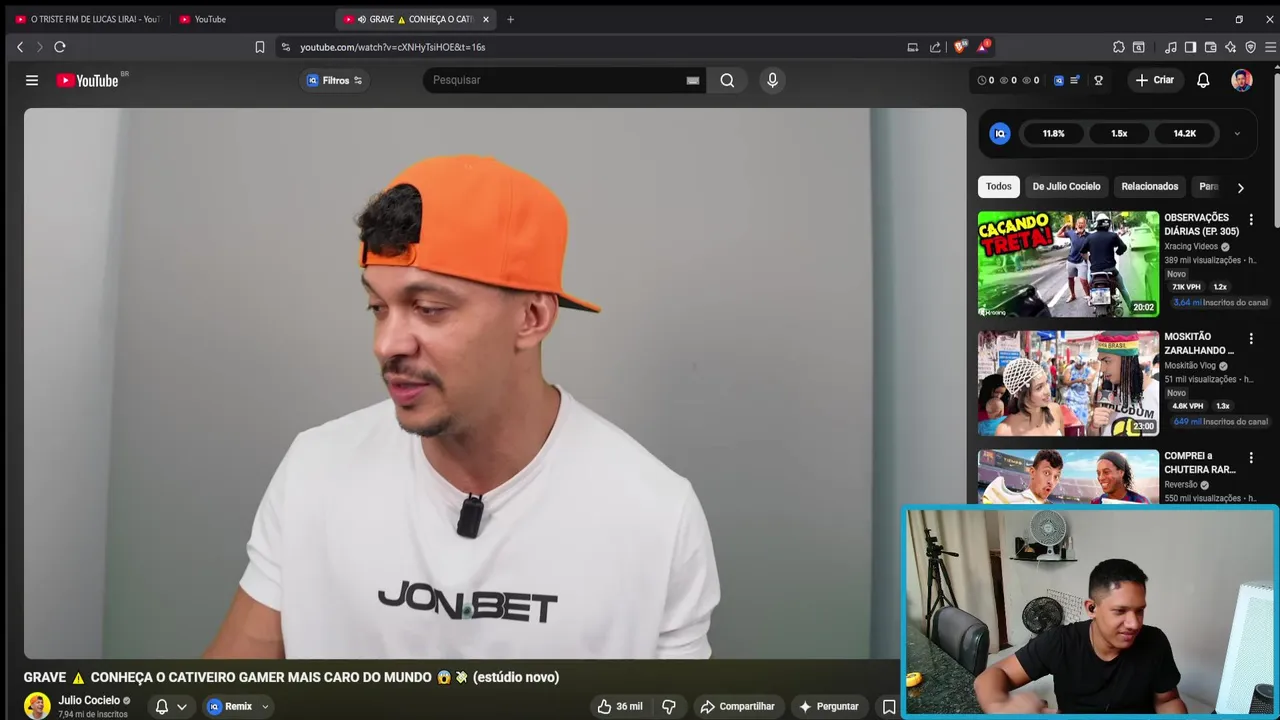Click the 1.5x stat pill
This screenshot has width=1280, height=720.
click(1119, 133)
